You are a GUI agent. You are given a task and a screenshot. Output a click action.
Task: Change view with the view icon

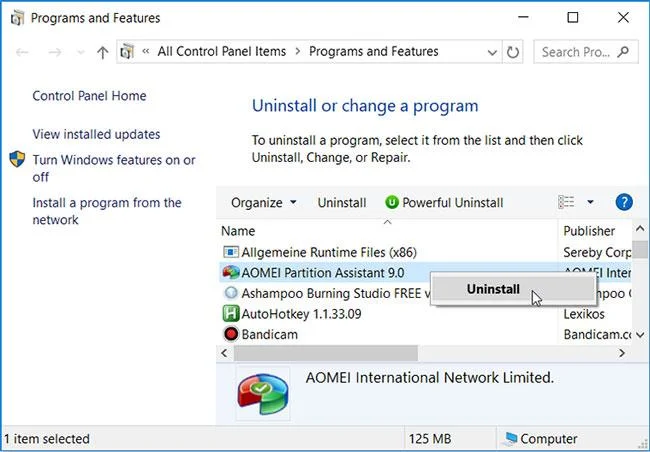[566, 202]
